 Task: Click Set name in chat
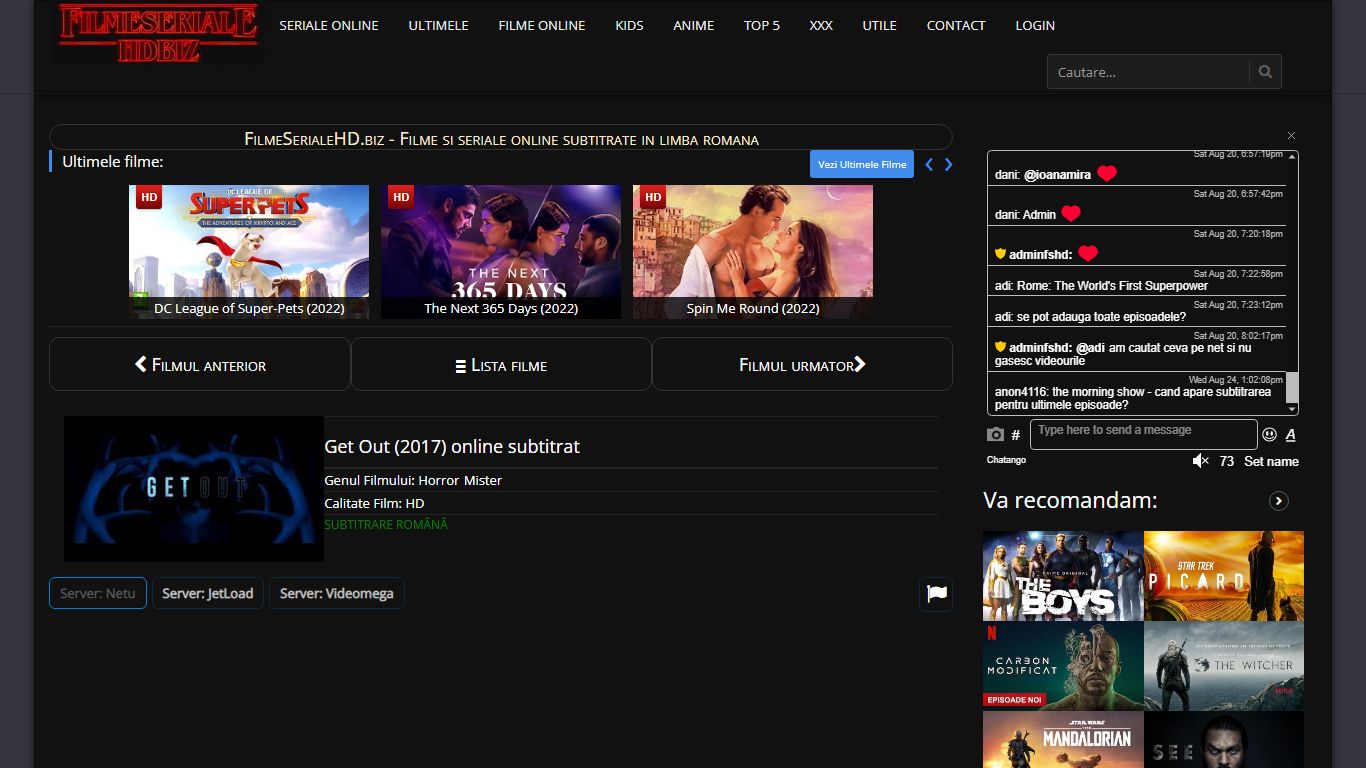tap(1271, 461)
